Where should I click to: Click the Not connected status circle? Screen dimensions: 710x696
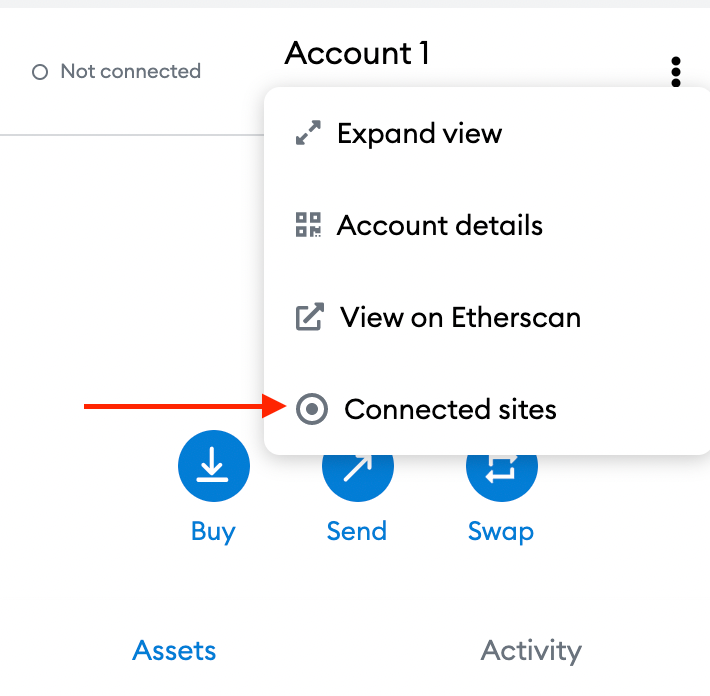40,72
